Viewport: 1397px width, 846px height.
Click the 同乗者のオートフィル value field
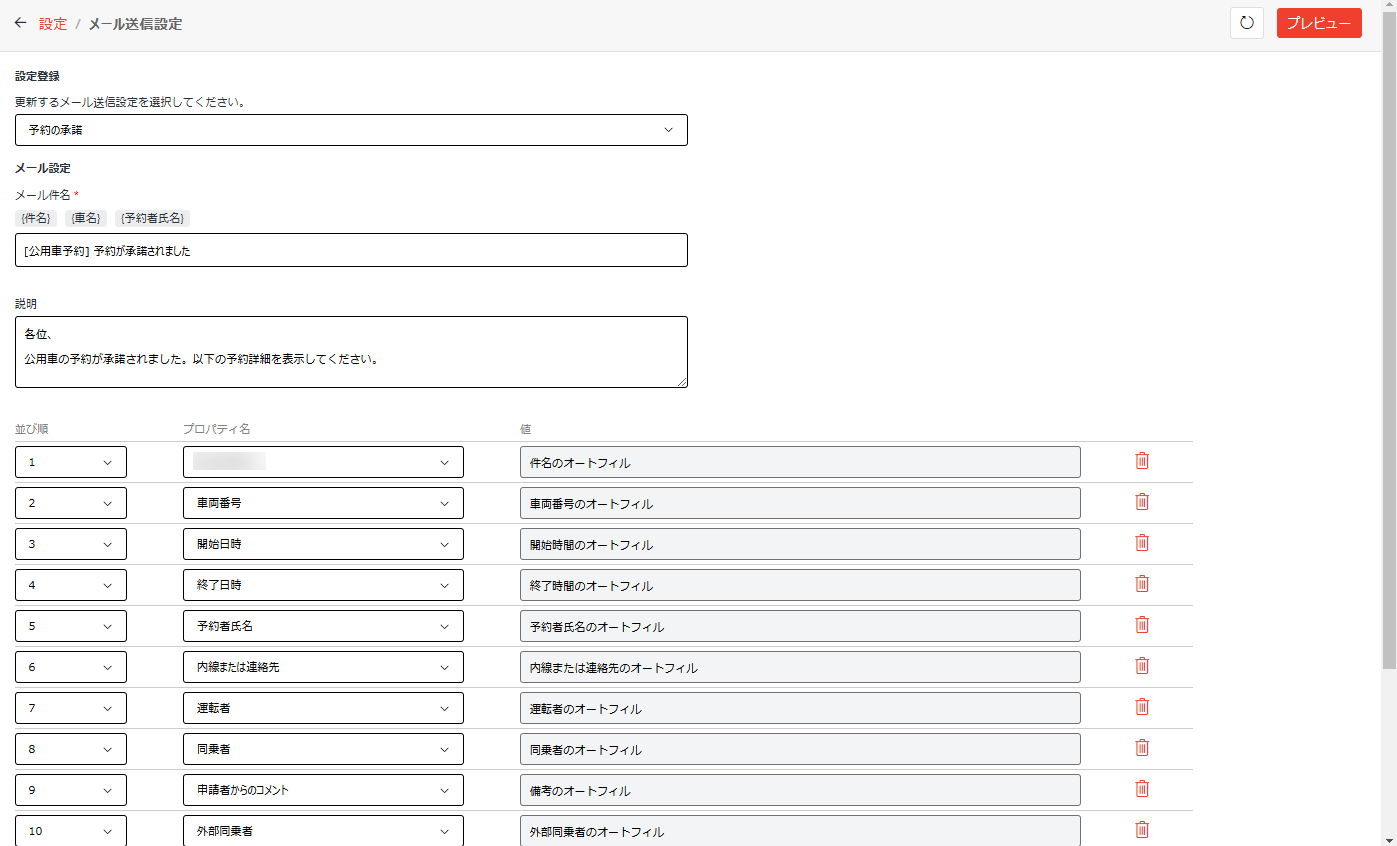(x=800, y=749)
